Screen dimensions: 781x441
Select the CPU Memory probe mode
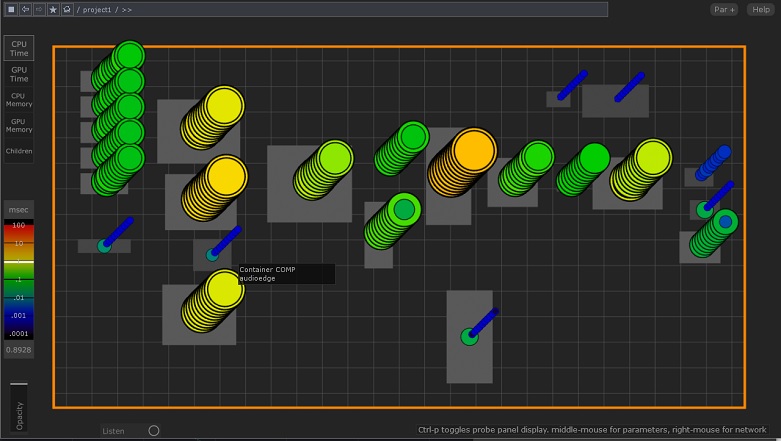19,99
